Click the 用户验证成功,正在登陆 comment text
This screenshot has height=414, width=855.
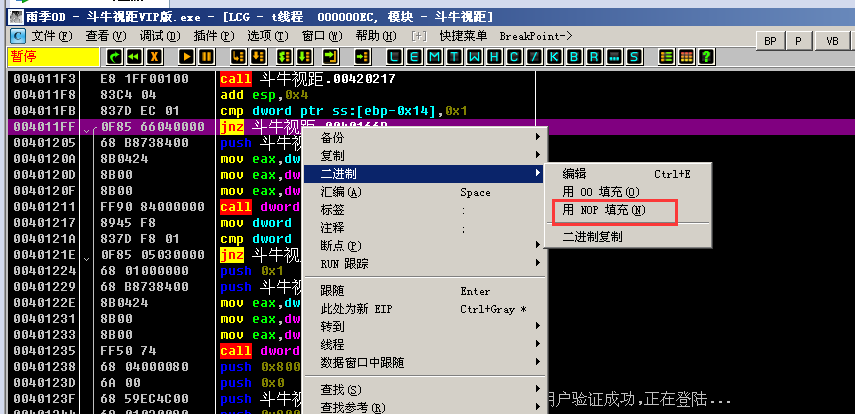[x=638, y=400]
